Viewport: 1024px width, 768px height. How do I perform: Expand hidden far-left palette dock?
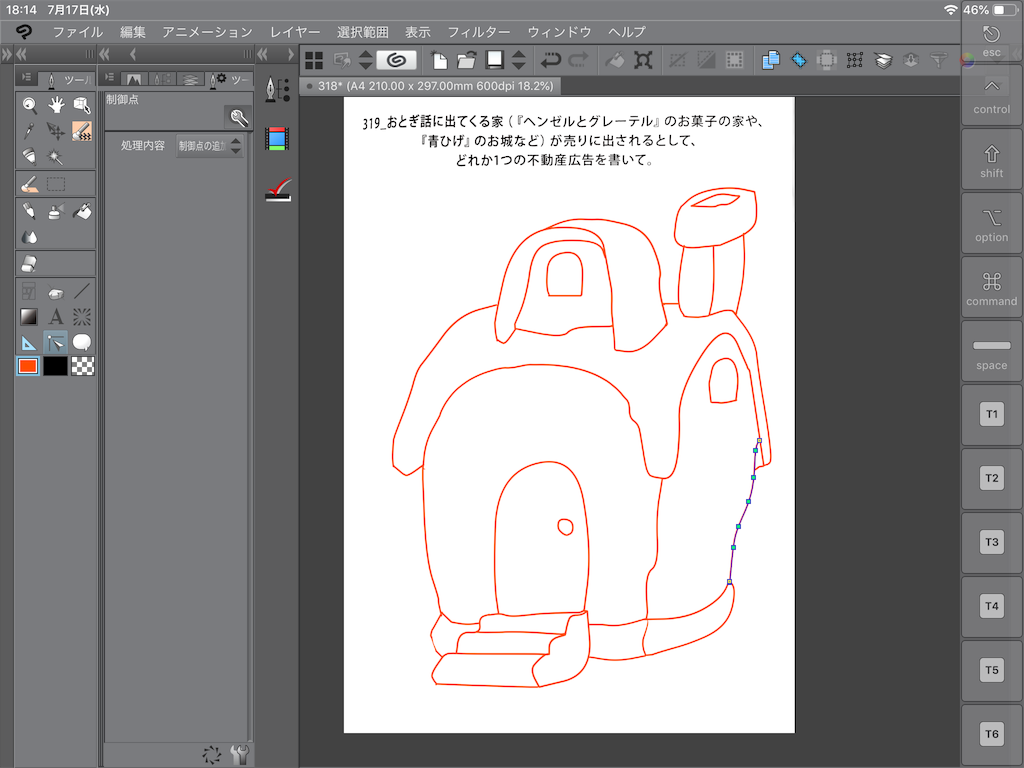7,54
